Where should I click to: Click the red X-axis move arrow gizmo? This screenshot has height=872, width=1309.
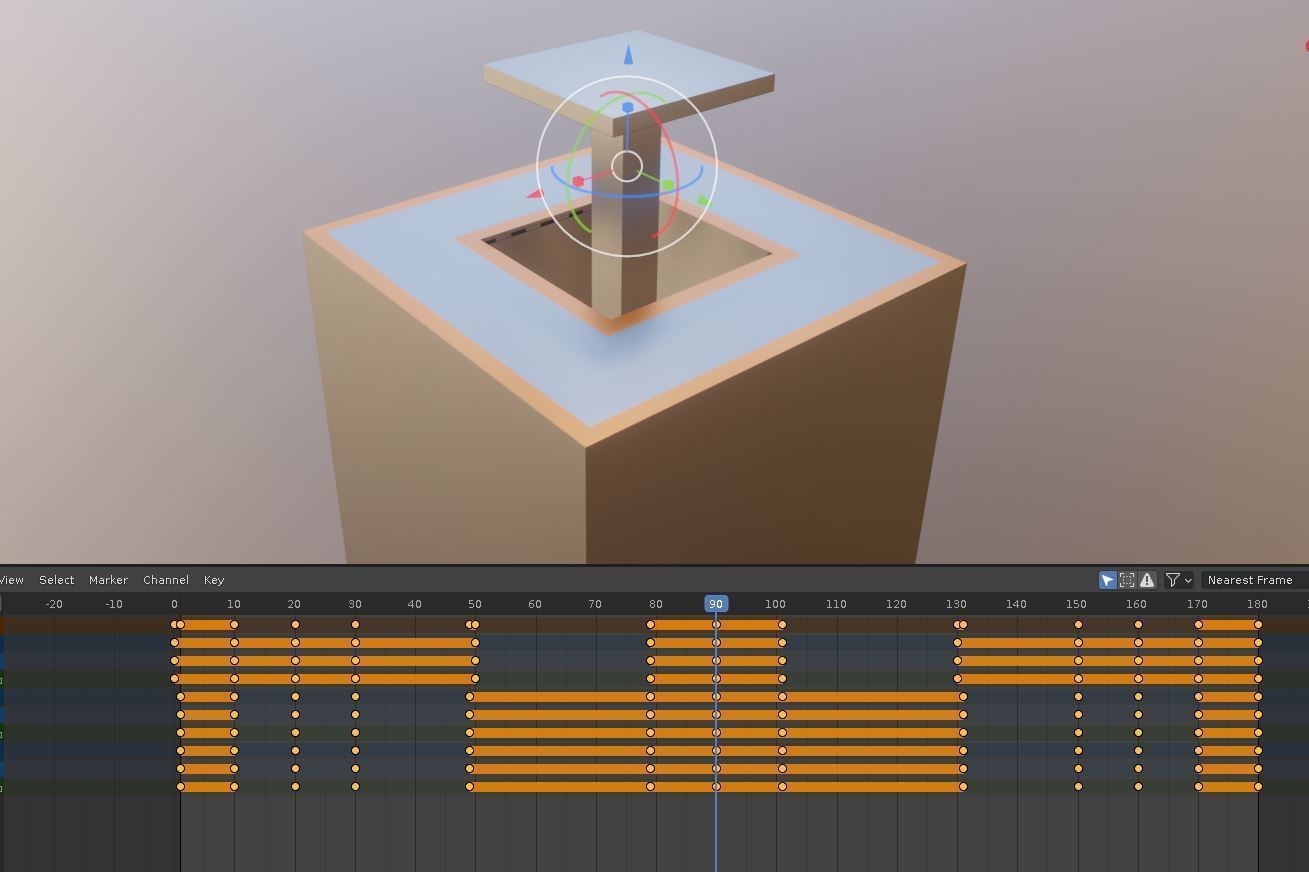534,194
